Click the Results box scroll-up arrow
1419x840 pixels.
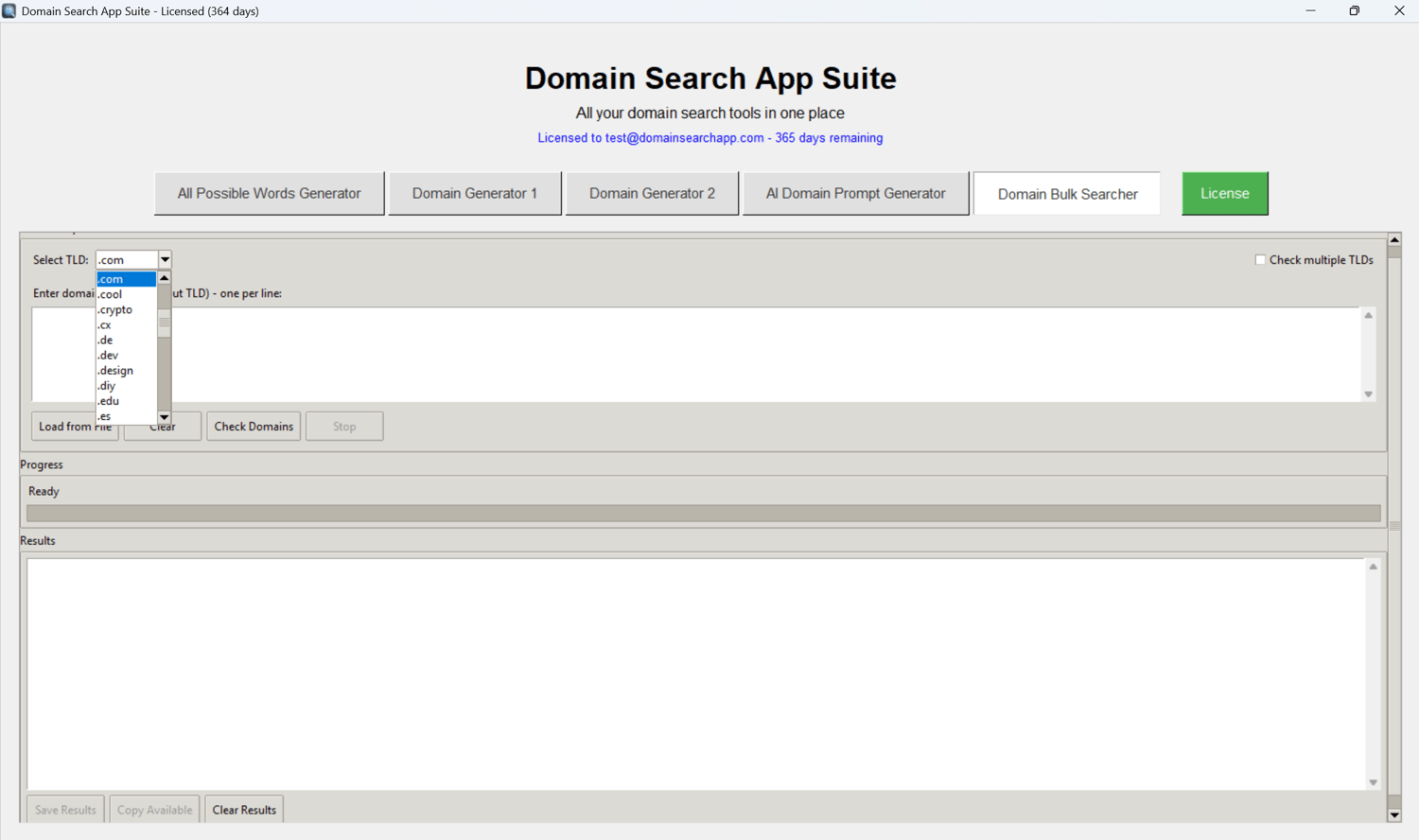click(1374, 567)
